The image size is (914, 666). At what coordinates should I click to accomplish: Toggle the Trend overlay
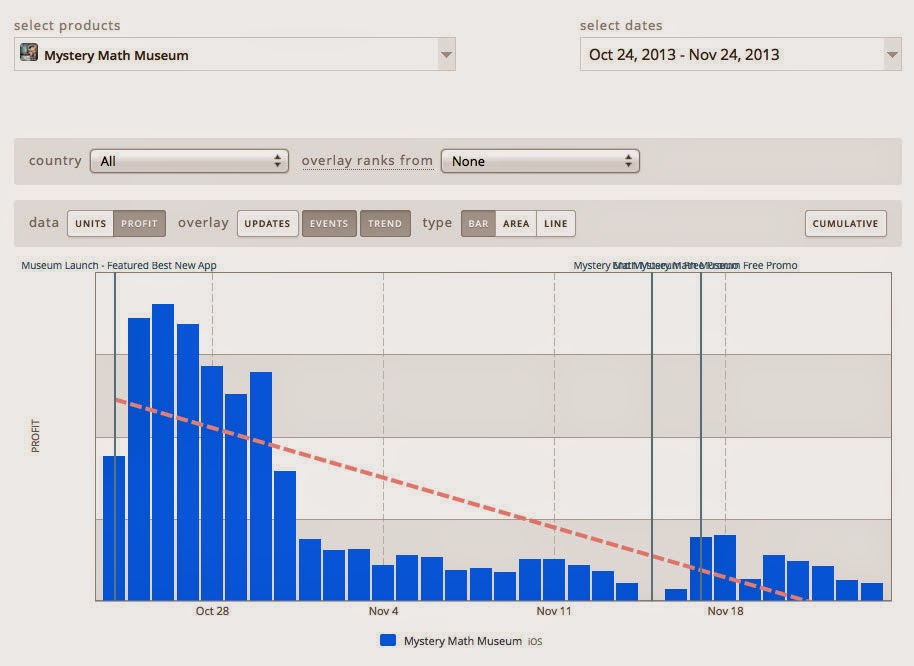(x=385, y=224)
